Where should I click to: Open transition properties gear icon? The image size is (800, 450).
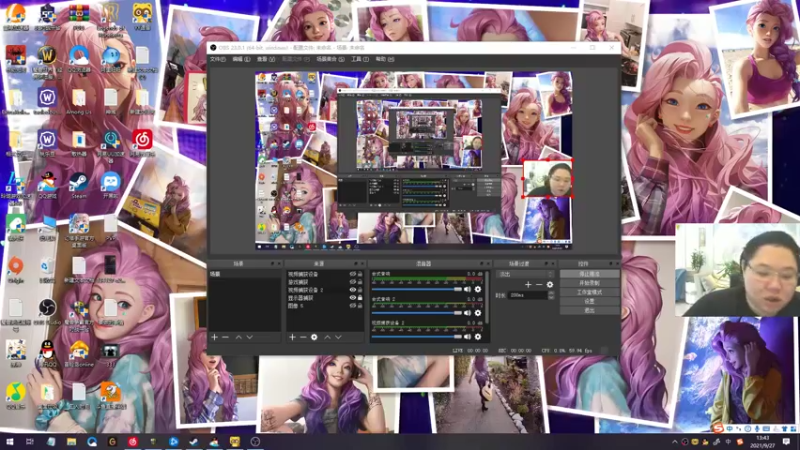(549, 285)
